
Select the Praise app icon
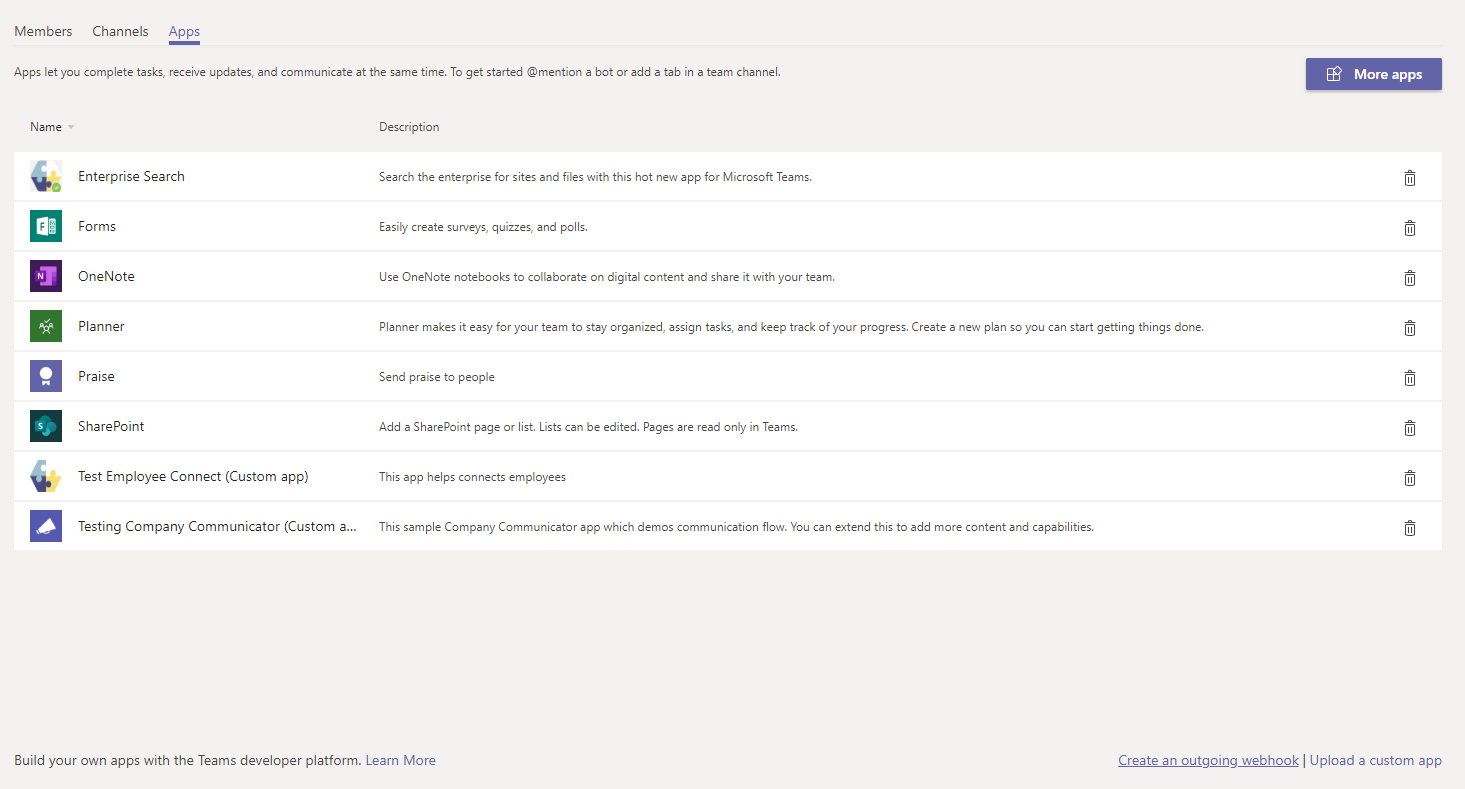click(x=45, y=376)
